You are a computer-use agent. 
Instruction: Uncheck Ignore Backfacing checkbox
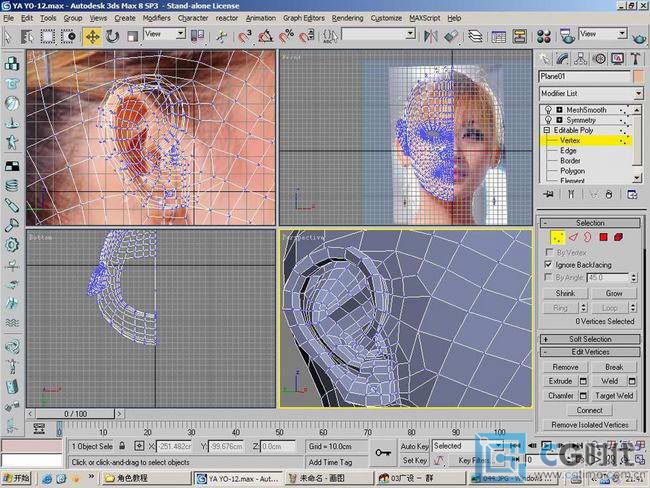click(x=549, y=265)
